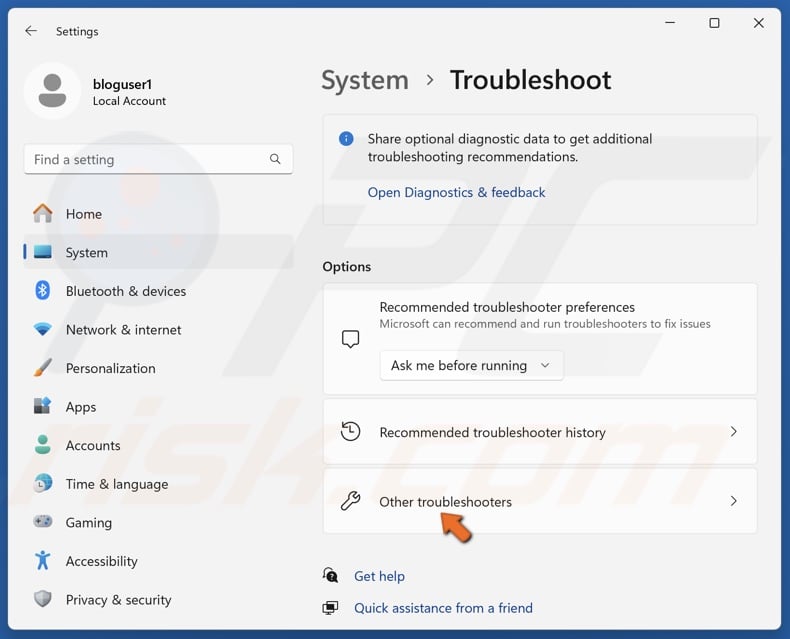Go to Accessibility settings
The width and height of the screenshot is (790, 639).
point(158,560)
